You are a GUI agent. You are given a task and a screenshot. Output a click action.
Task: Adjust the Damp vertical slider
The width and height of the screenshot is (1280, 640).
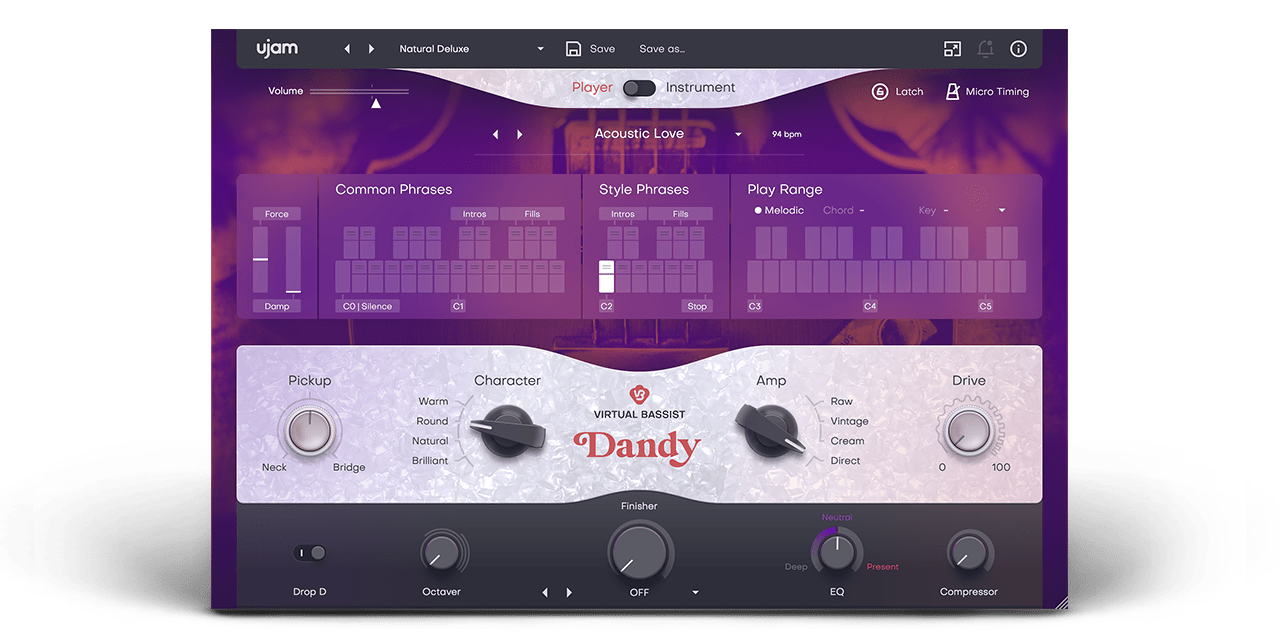coord(293,260)
